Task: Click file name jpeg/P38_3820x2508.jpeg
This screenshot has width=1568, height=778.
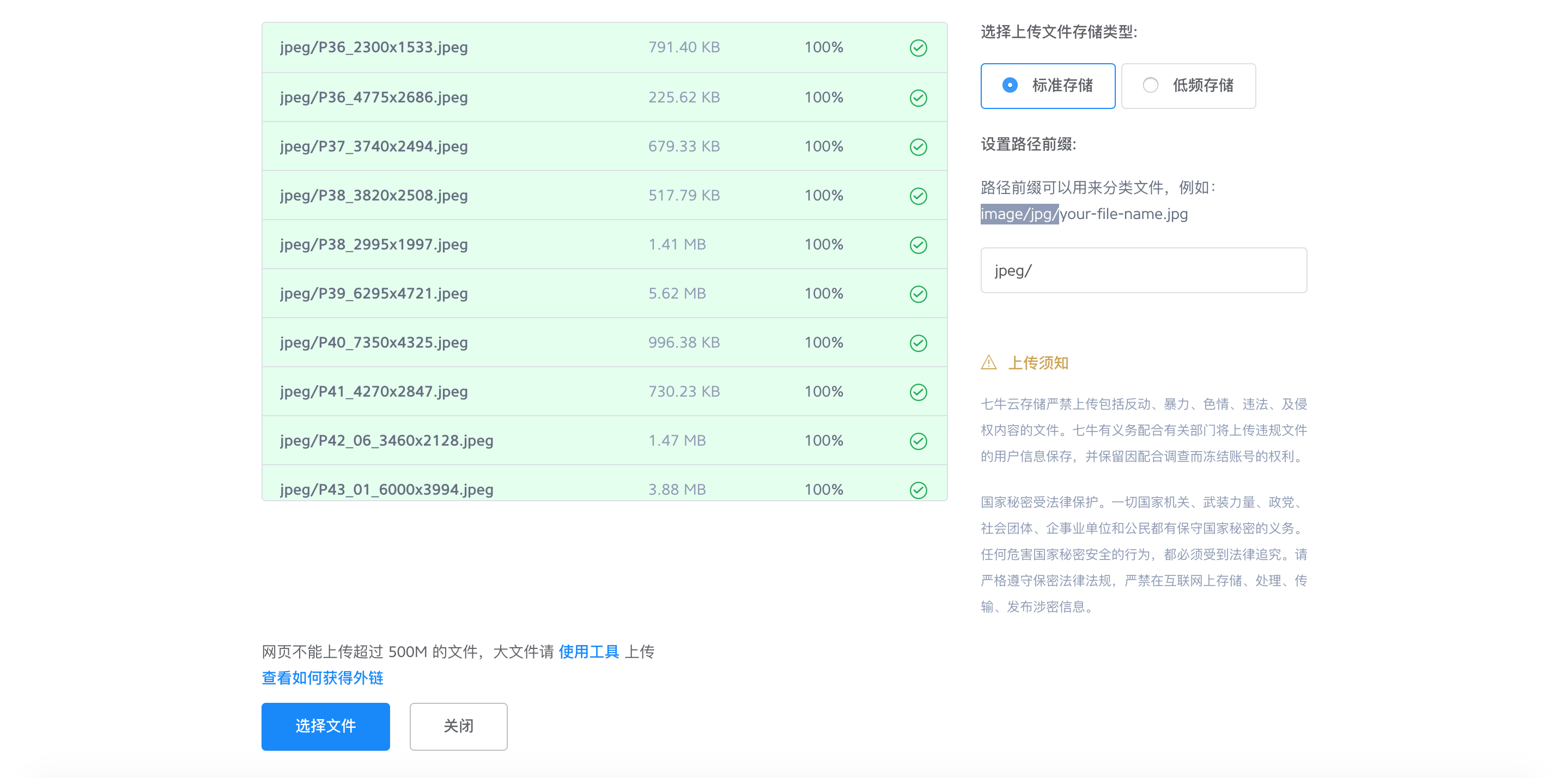Action: pos(374,196)
